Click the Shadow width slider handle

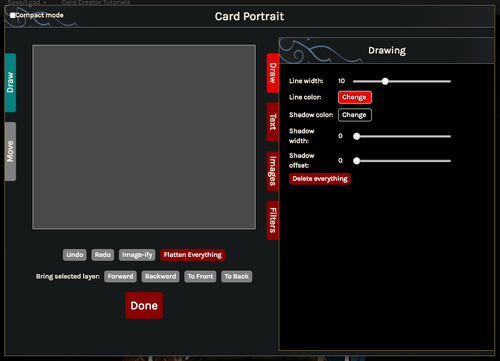click(357, 136)
